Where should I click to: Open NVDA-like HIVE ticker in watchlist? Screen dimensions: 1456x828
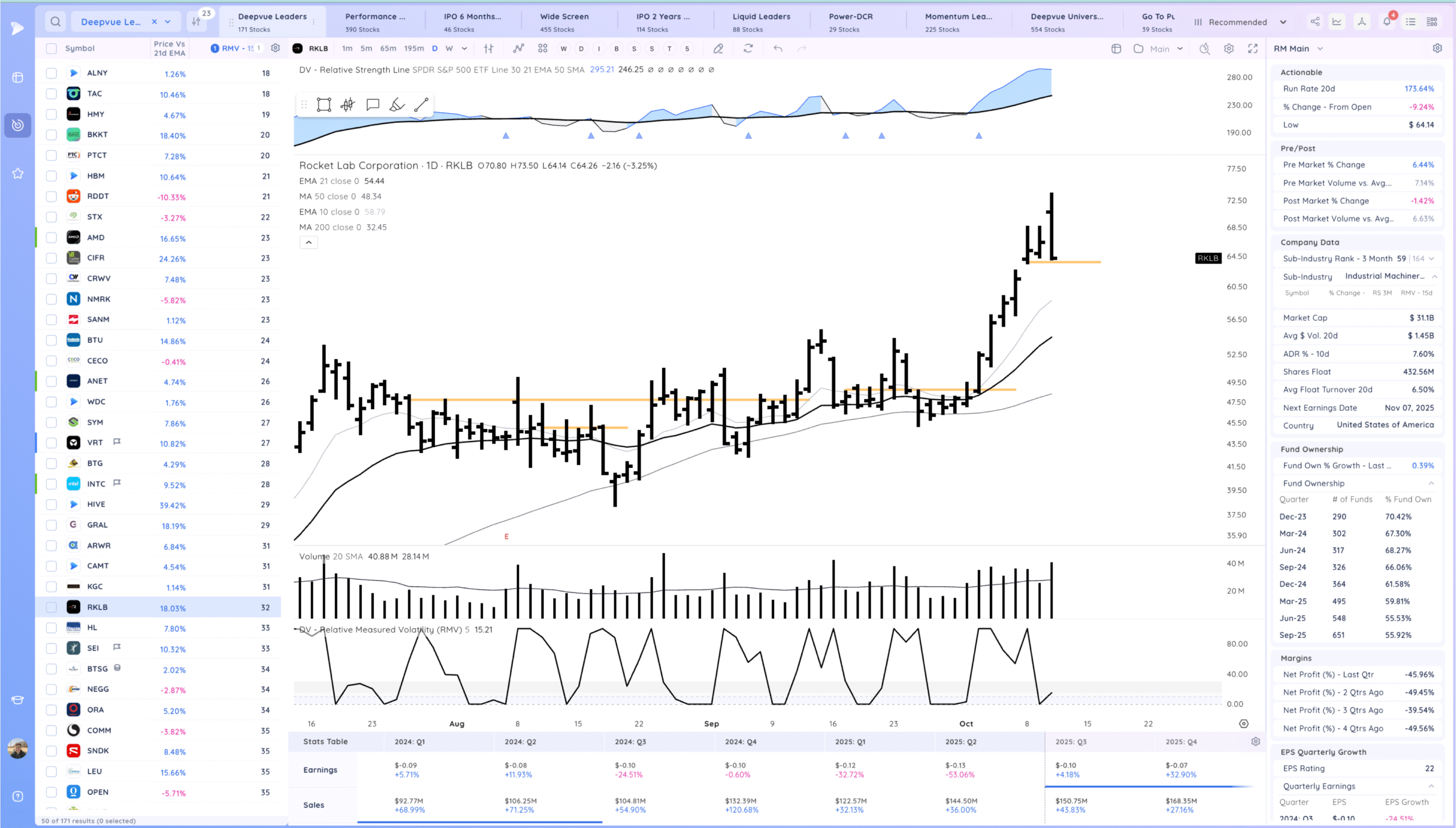tap(96, 504)
